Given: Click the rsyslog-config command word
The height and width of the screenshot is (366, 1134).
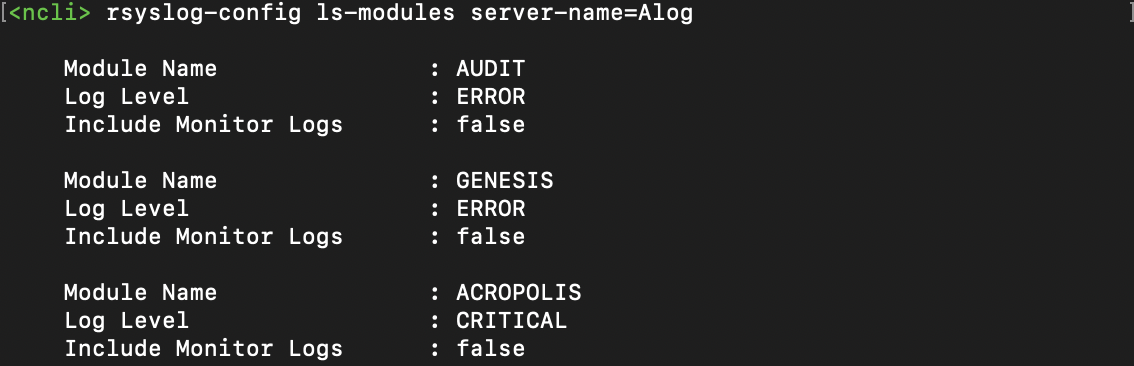Looking at the screenshot, I should point(204,13).
